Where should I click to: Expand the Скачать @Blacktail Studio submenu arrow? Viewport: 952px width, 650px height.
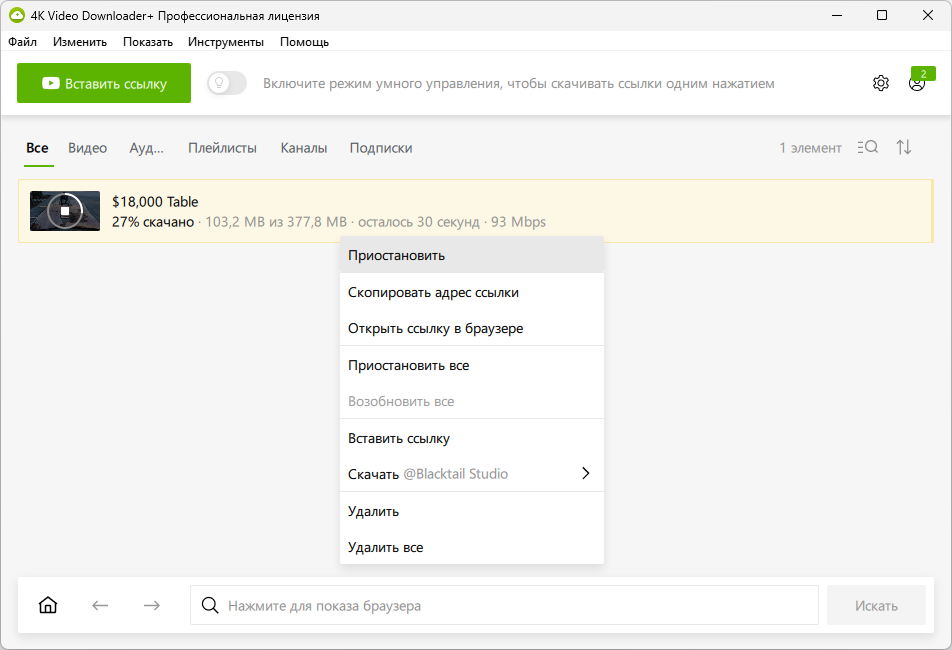585,473
